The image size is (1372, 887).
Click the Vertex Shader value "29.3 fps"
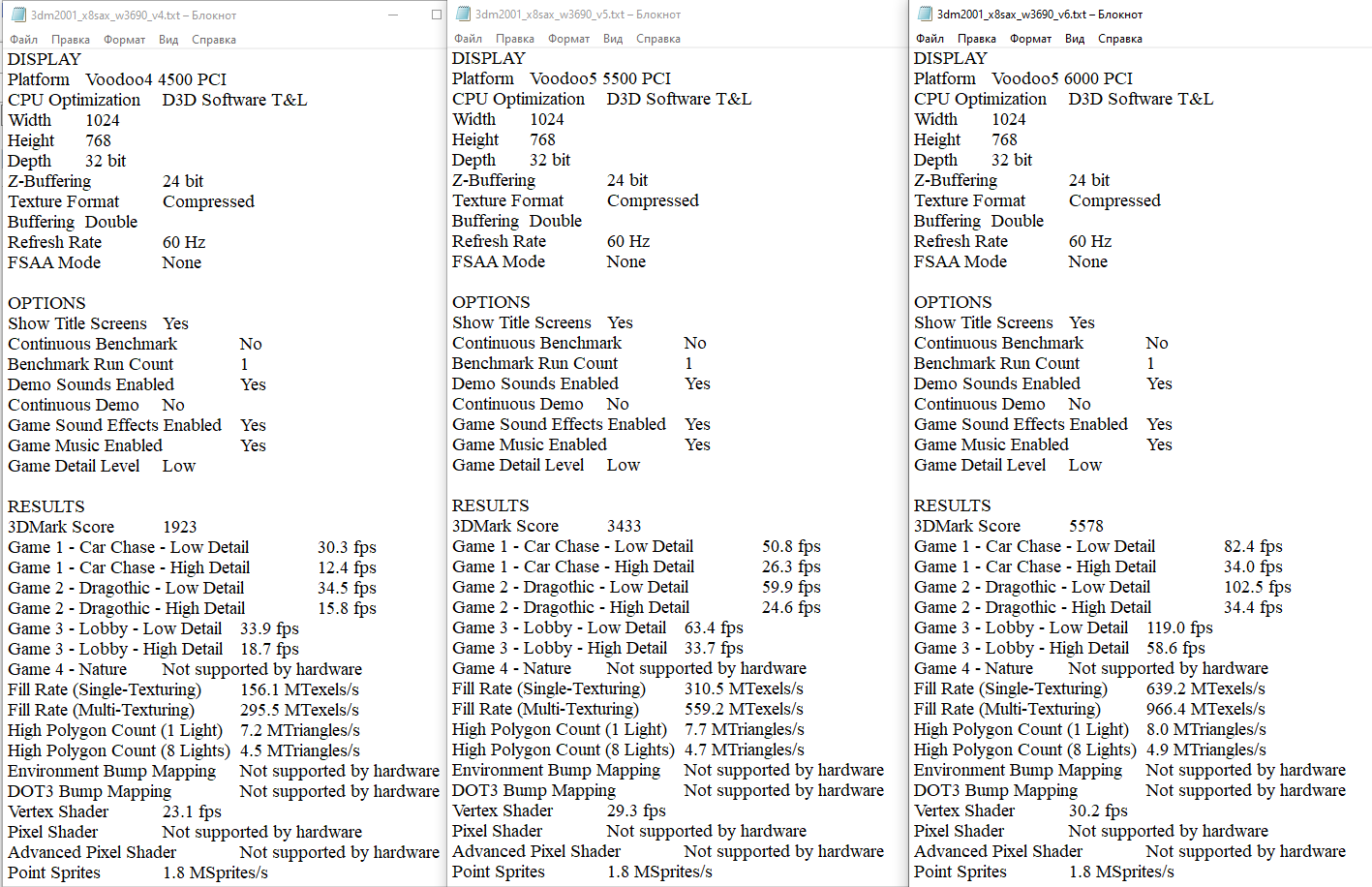tap(636, 811)
